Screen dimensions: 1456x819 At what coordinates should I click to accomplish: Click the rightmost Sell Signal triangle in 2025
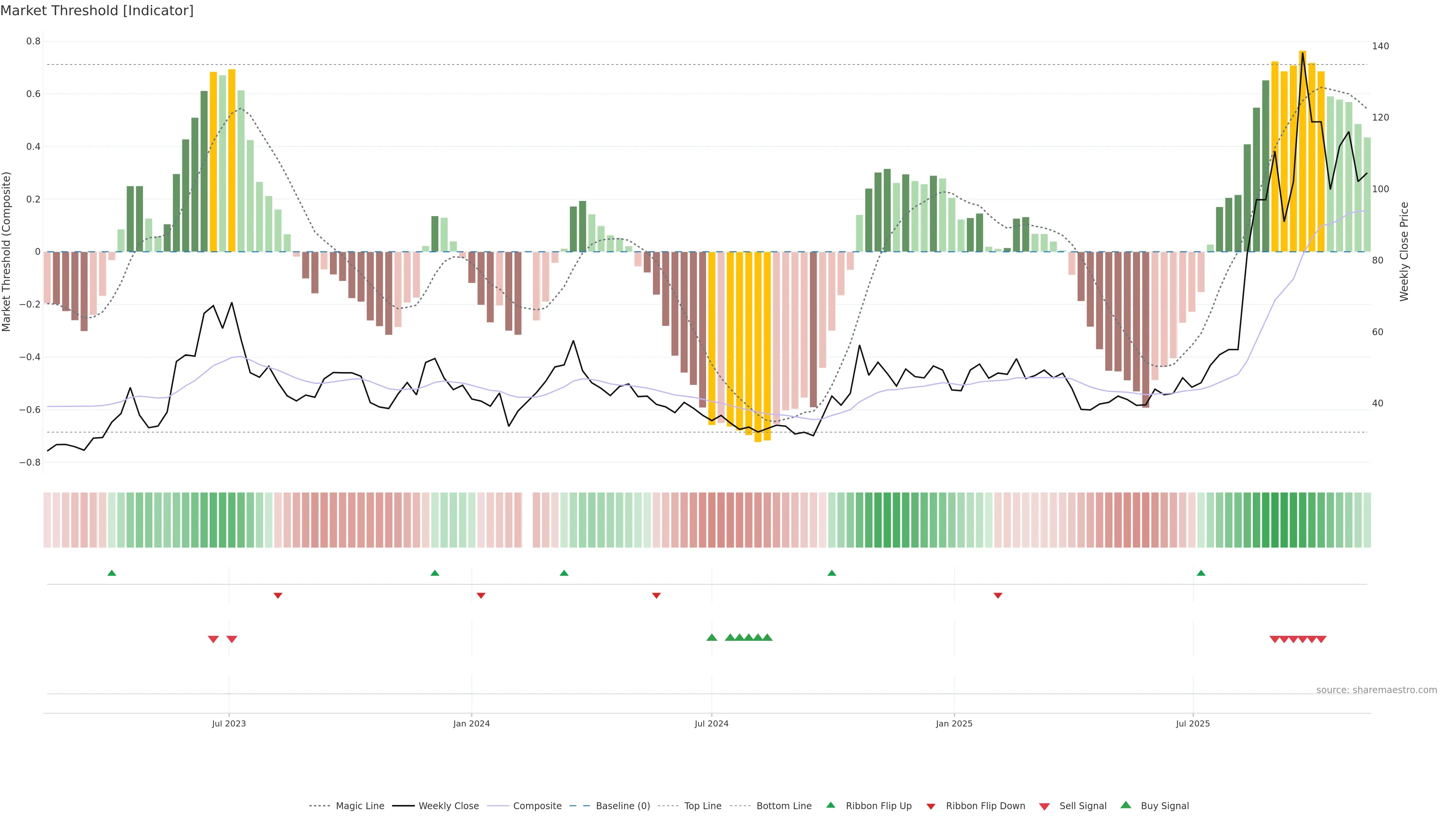(x=1321, y=639)
